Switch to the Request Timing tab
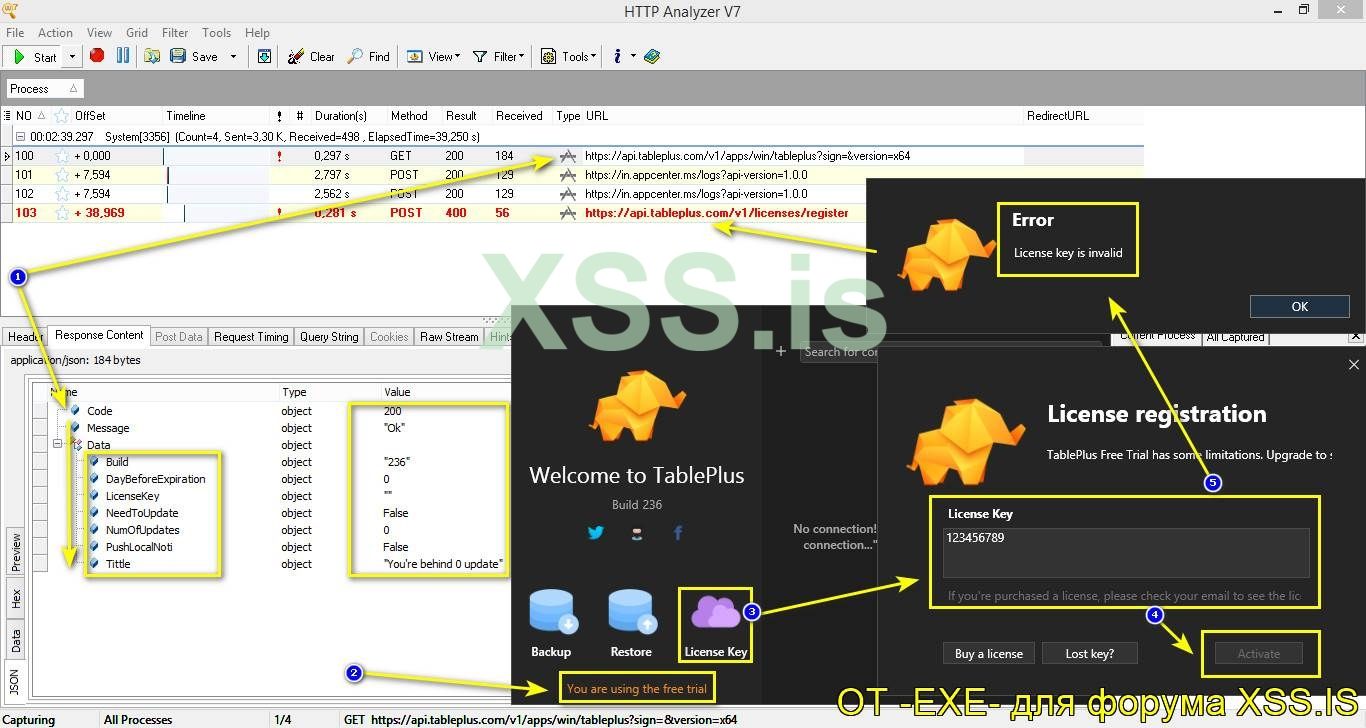The height and width of the screenshot is (728, 1366). coord(251,337)
